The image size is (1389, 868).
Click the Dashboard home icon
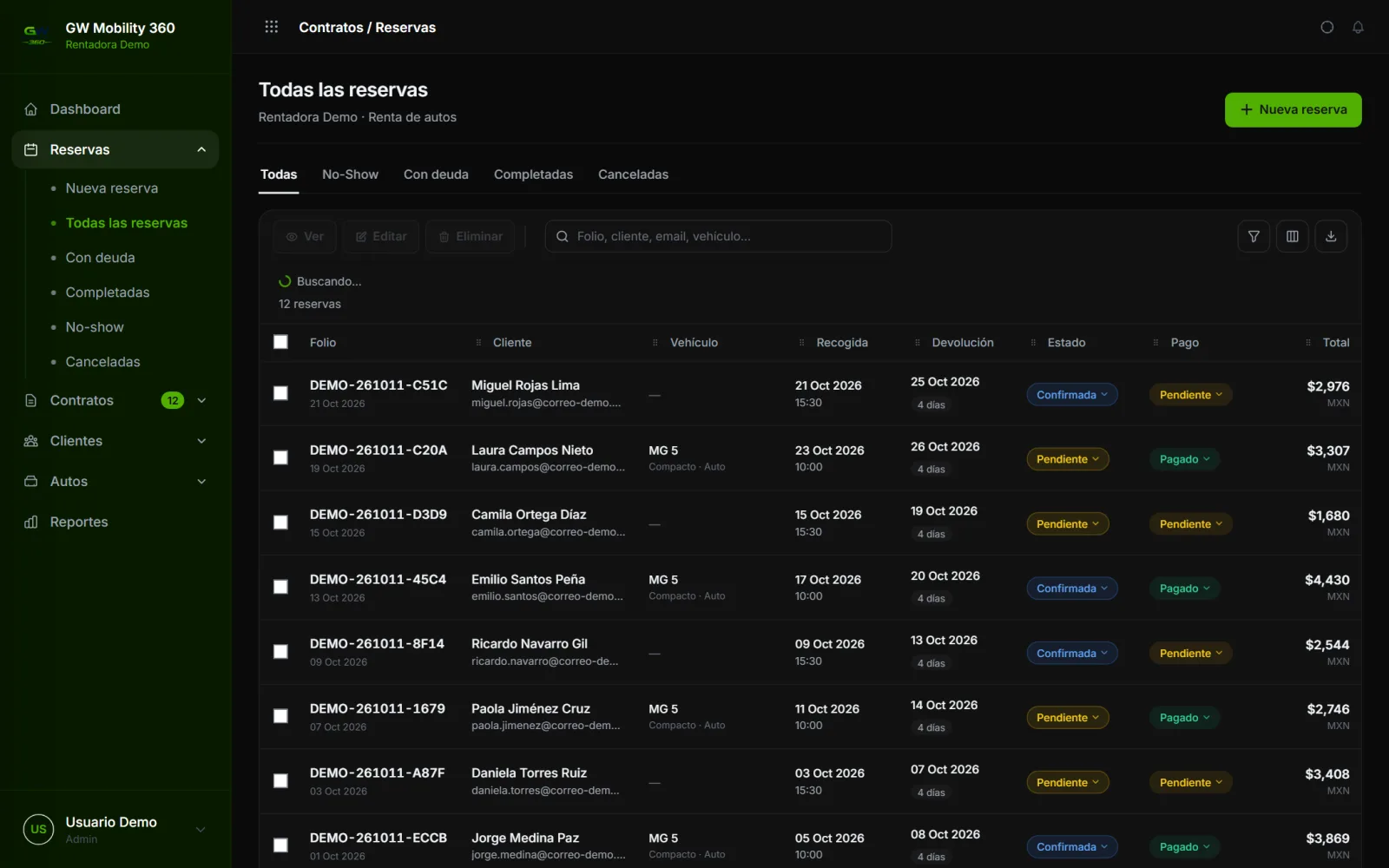(x=31, y=109)
